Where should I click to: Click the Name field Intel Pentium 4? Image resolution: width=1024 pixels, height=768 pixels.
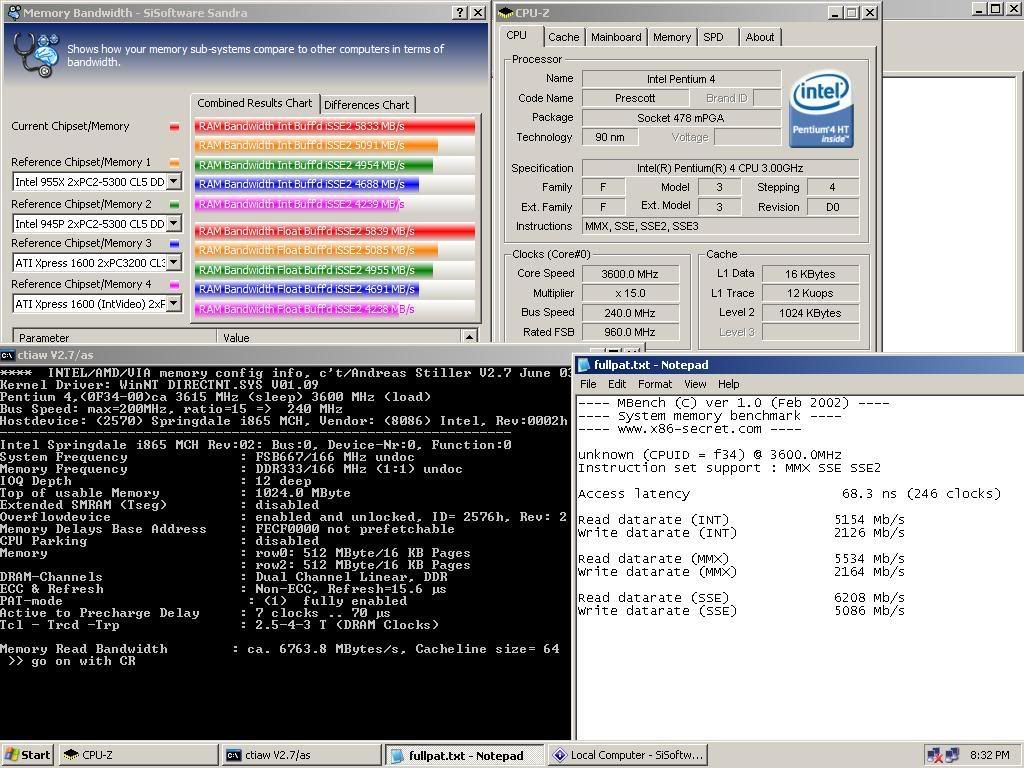(x=681, y=79)
